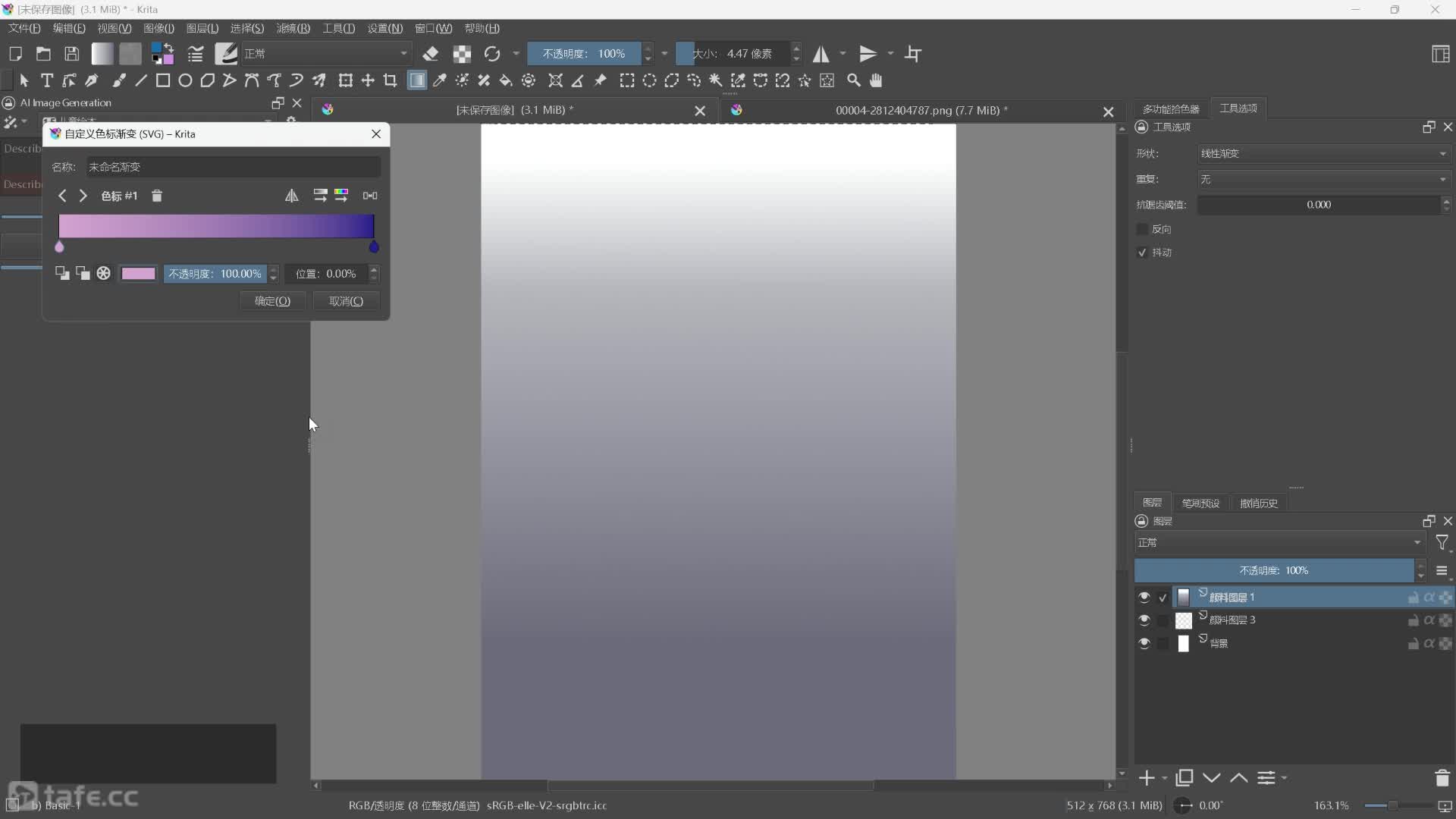The height and width of the screenshot is (819, 1456).
Task: Click the open file folder icon
Action: click(43, 54)
